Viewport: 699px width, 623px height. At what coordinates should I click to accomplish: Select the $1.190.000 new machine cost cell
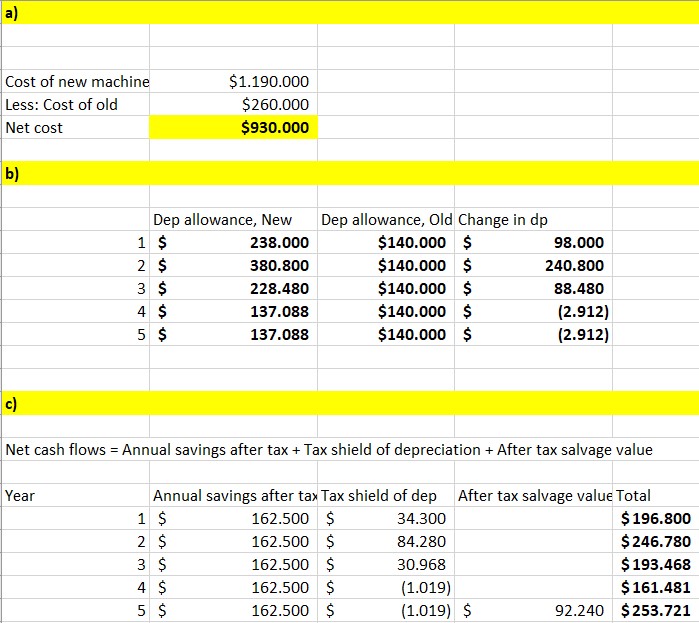coord(232,81)
